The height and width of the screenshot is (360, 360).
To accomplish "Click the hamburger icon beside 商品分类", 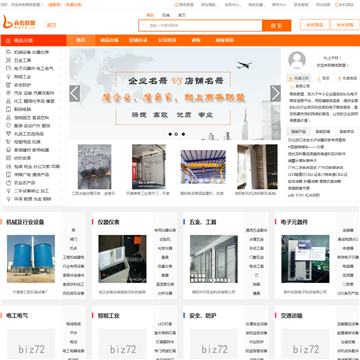I will (8, 40).
